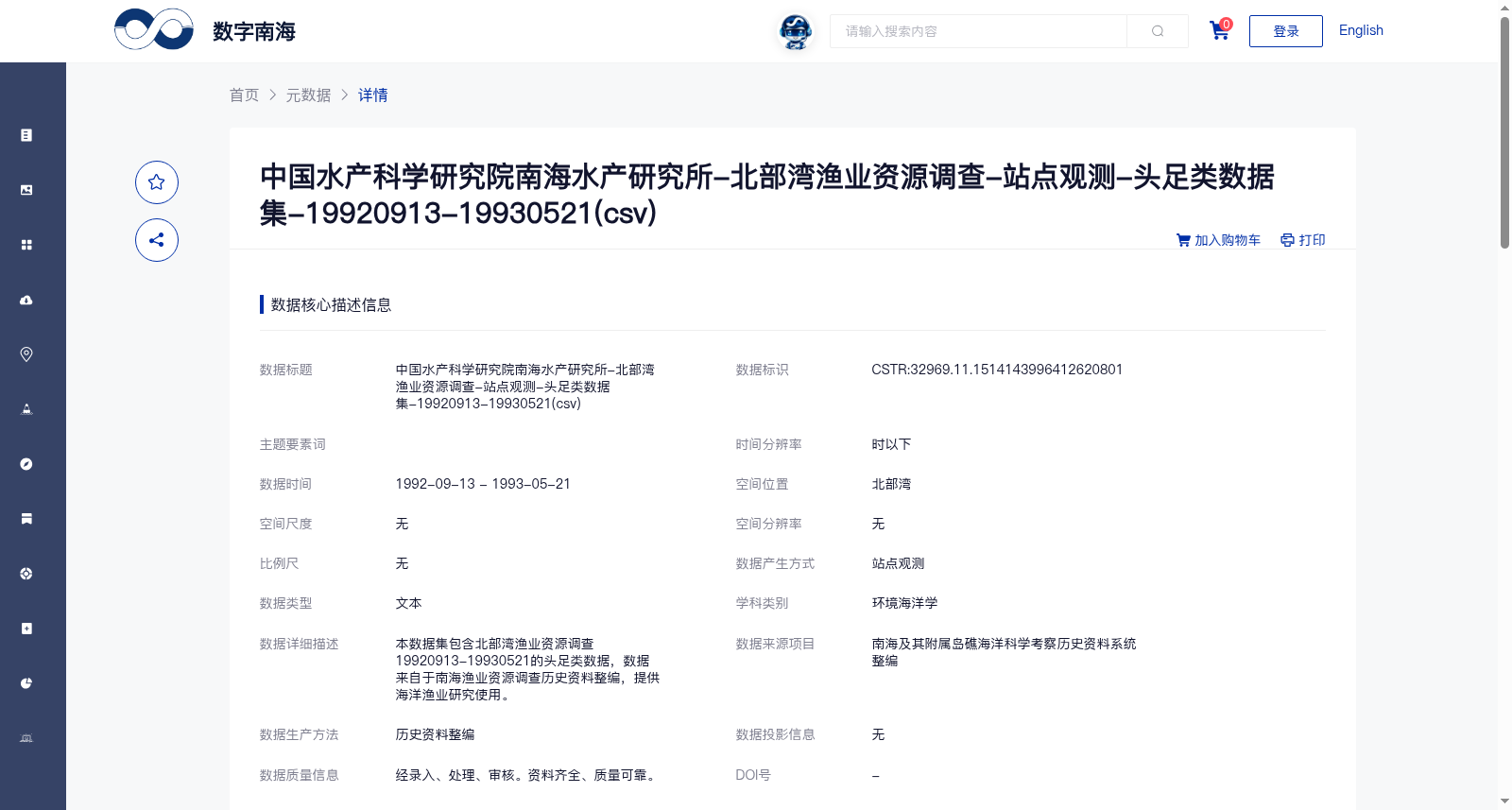1512x810 pixels.
Task: Click the 空间分辨率 label
Action: (768, 524)
